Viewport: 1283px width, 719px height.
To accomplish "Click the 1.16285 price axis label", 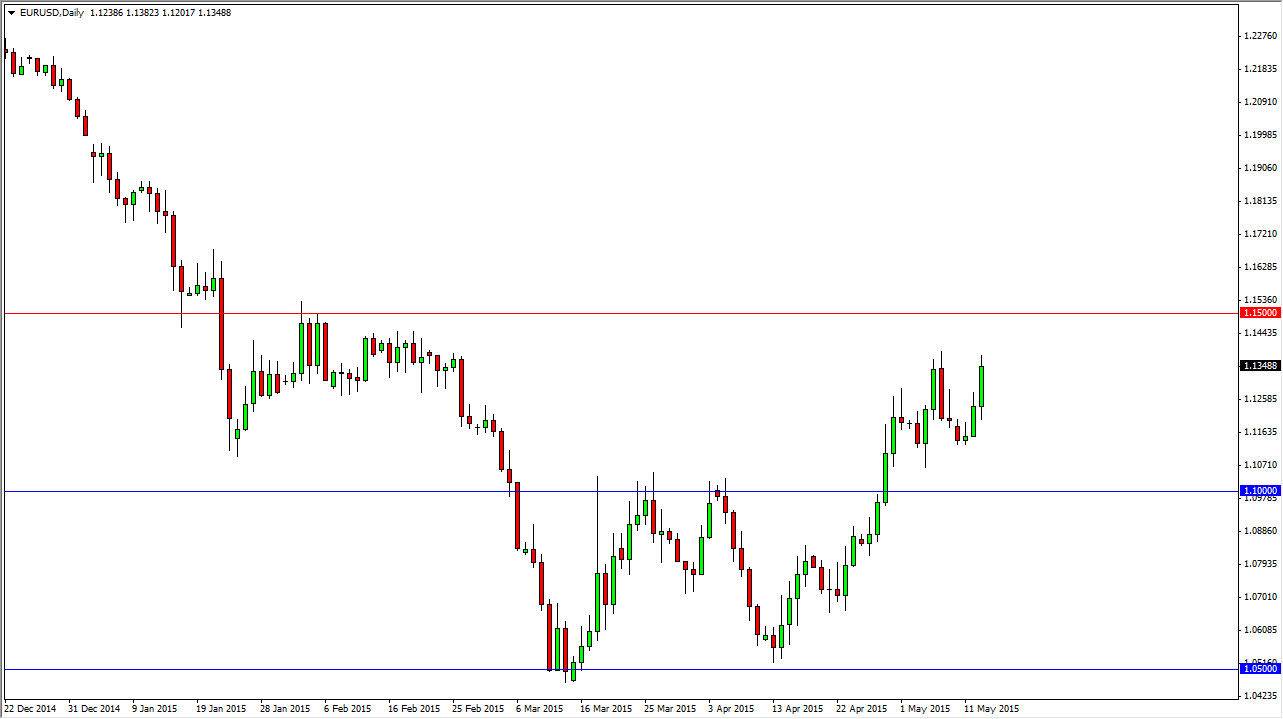I will [1262, 267].
